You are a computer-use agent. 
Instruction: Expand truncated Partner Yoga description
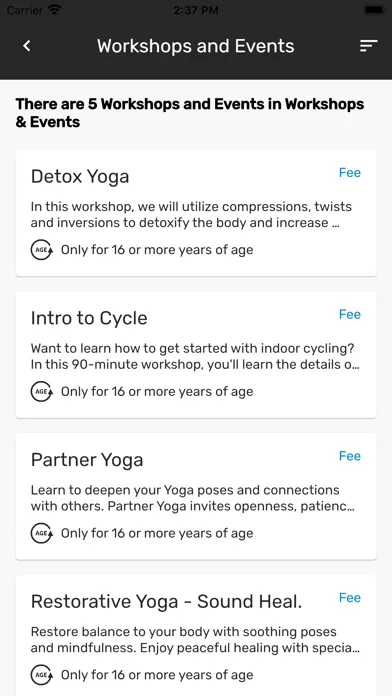[193, 498]
